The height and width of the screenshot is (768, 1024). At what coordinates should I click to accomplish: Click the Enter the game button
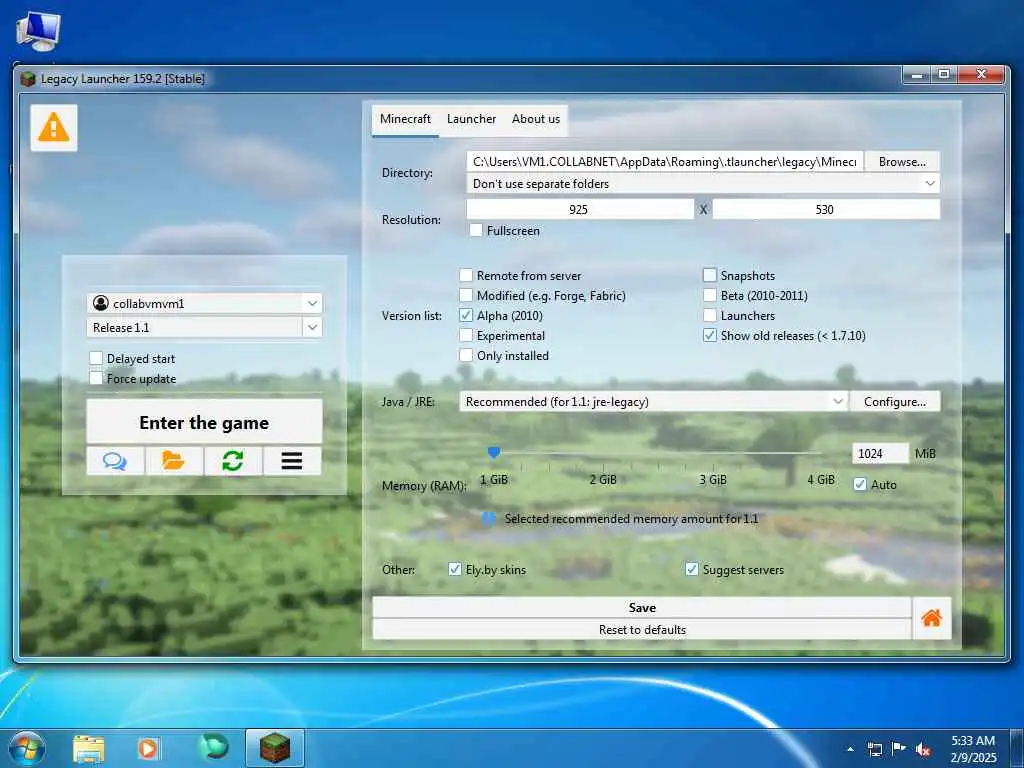point(204,423)
